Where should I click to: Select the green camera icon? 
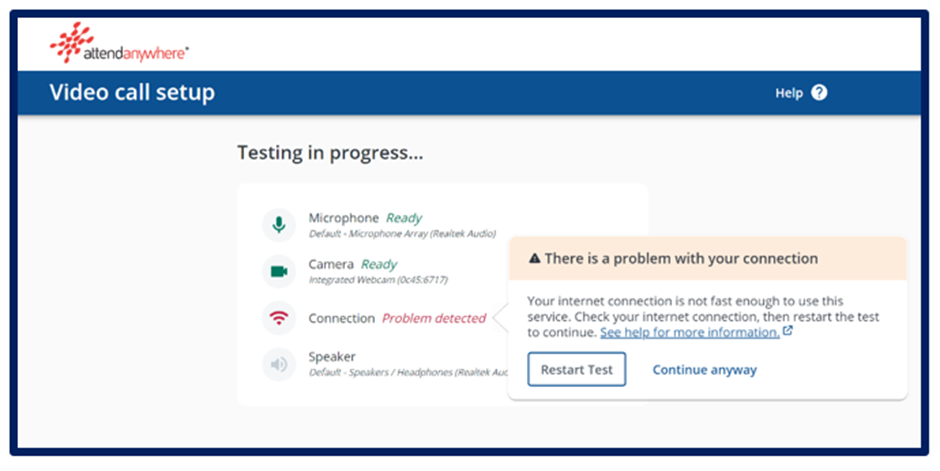[279, 271]
